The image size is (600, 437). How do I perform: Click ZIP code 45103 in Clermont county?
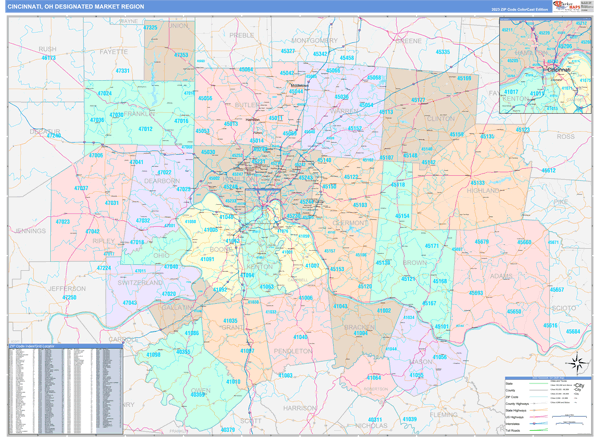[360, 205]
